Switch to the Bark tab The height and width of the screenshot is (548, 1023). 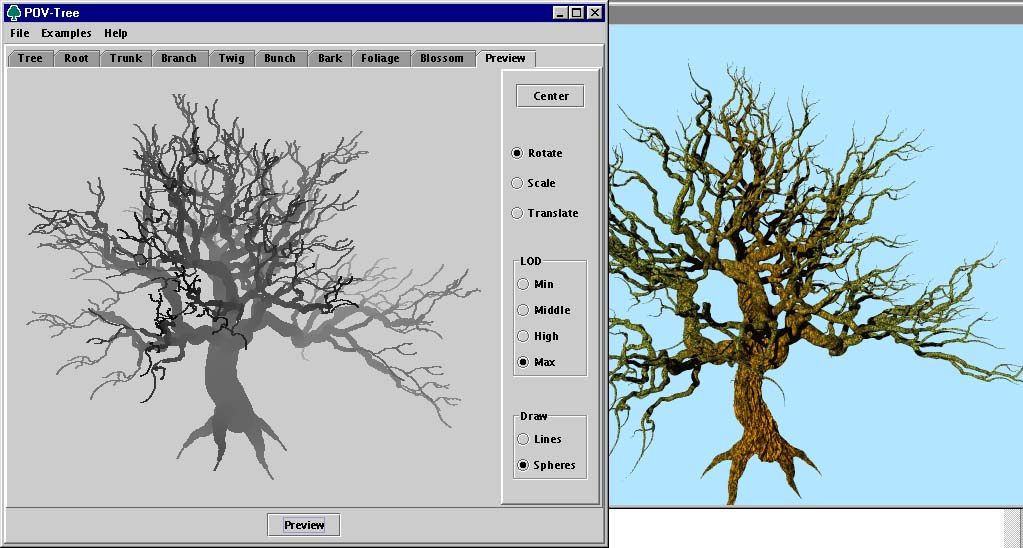tap(330, 58)
